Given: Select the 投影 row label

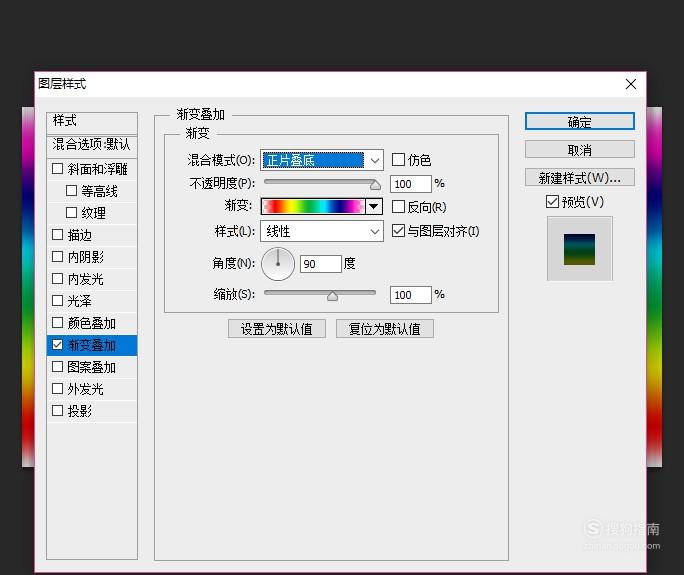Looking at the screenshot, I should pyautogui.click(x=80, y=411).
